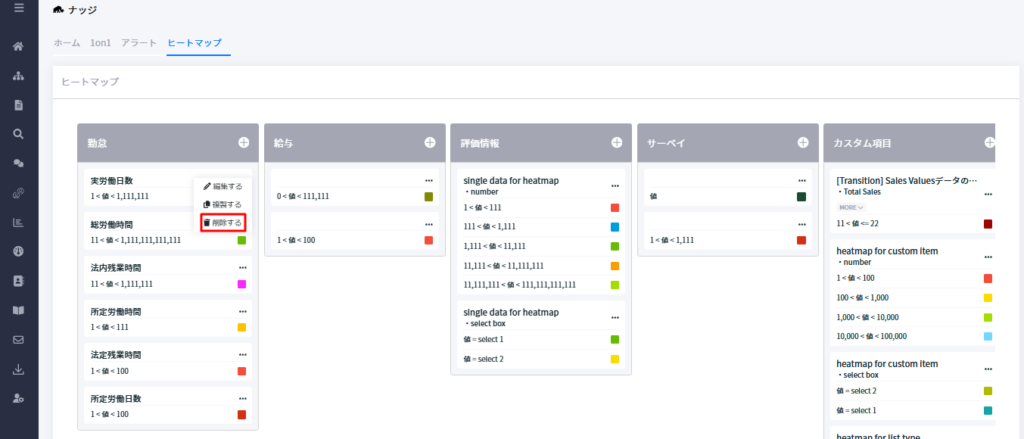Select 編集する from the context menu

(x=223, y=186)
